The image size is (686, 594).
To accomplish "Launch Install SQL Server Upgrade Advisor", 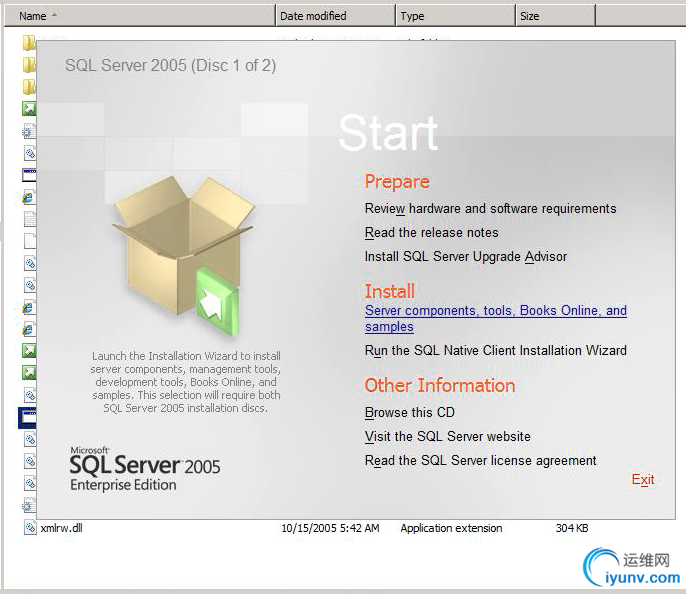I will 466,256.
